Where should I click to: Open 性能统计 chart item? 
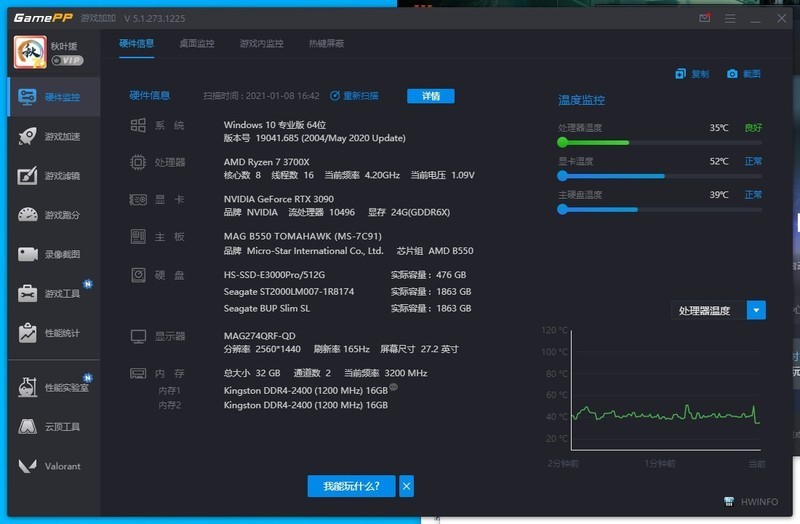pos(54,333)
